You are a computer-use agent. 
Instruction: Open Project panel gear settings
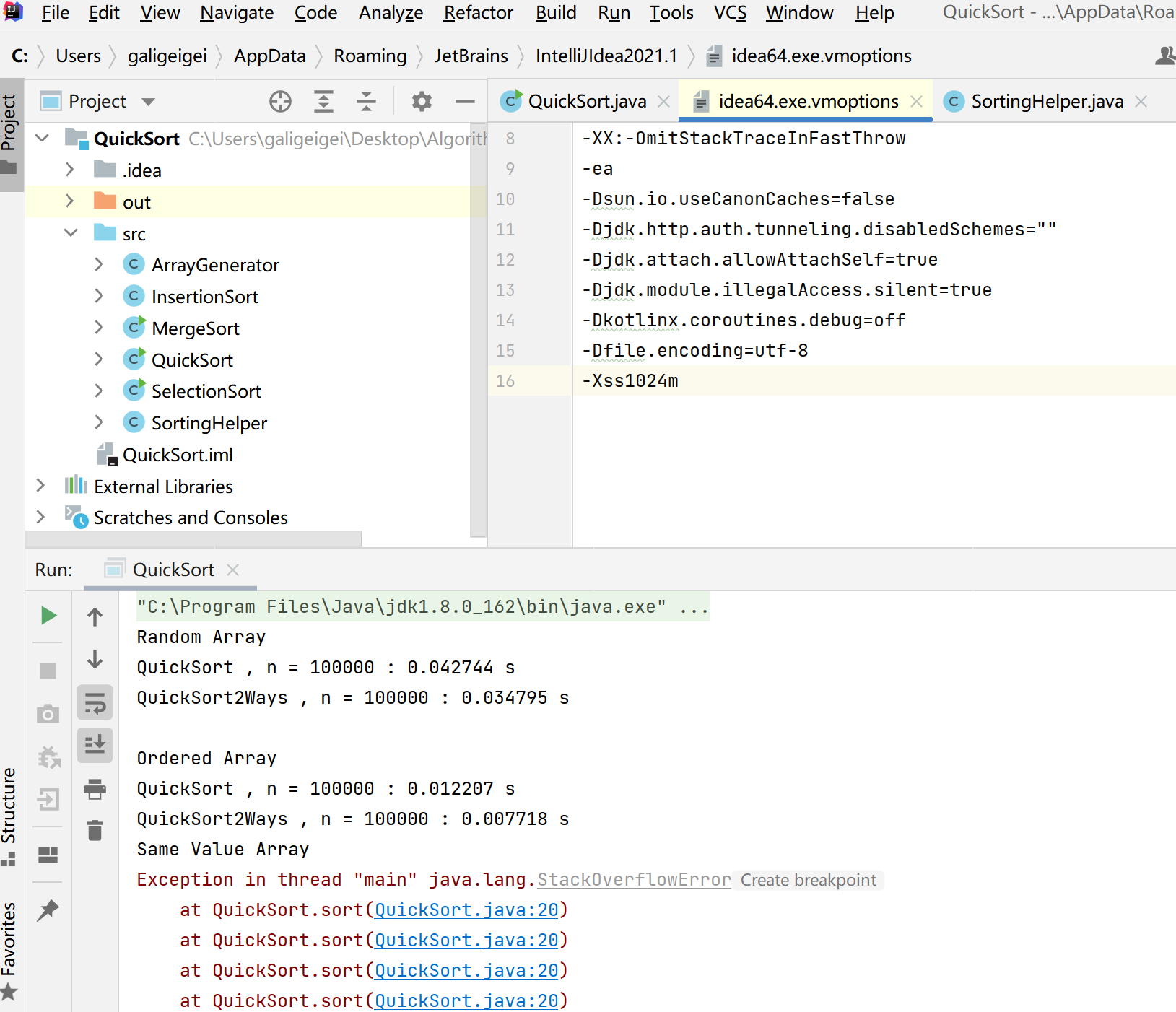[x=422, y=102]
